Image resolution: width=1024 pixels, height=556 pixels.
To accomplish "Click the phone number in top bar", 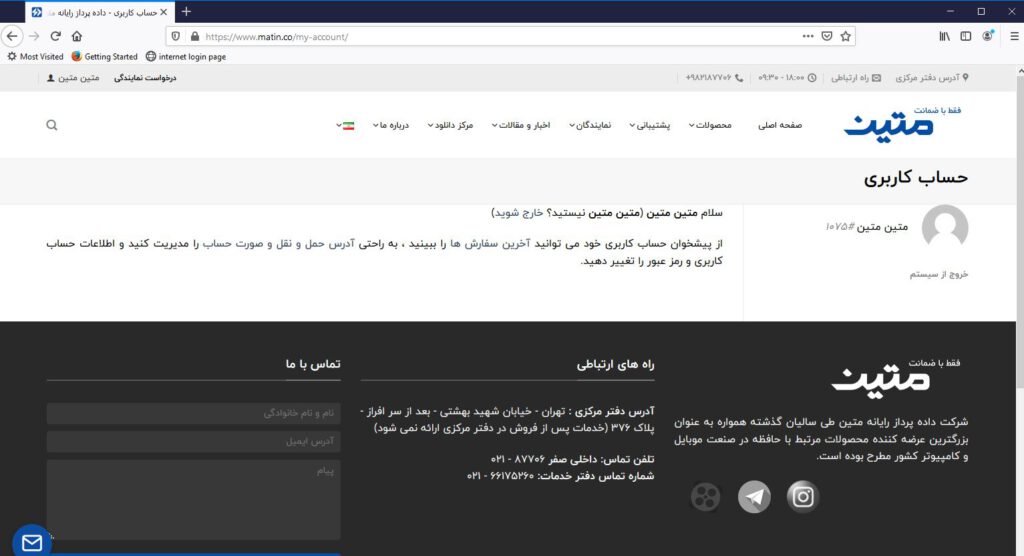I will [x=714, y=78].
